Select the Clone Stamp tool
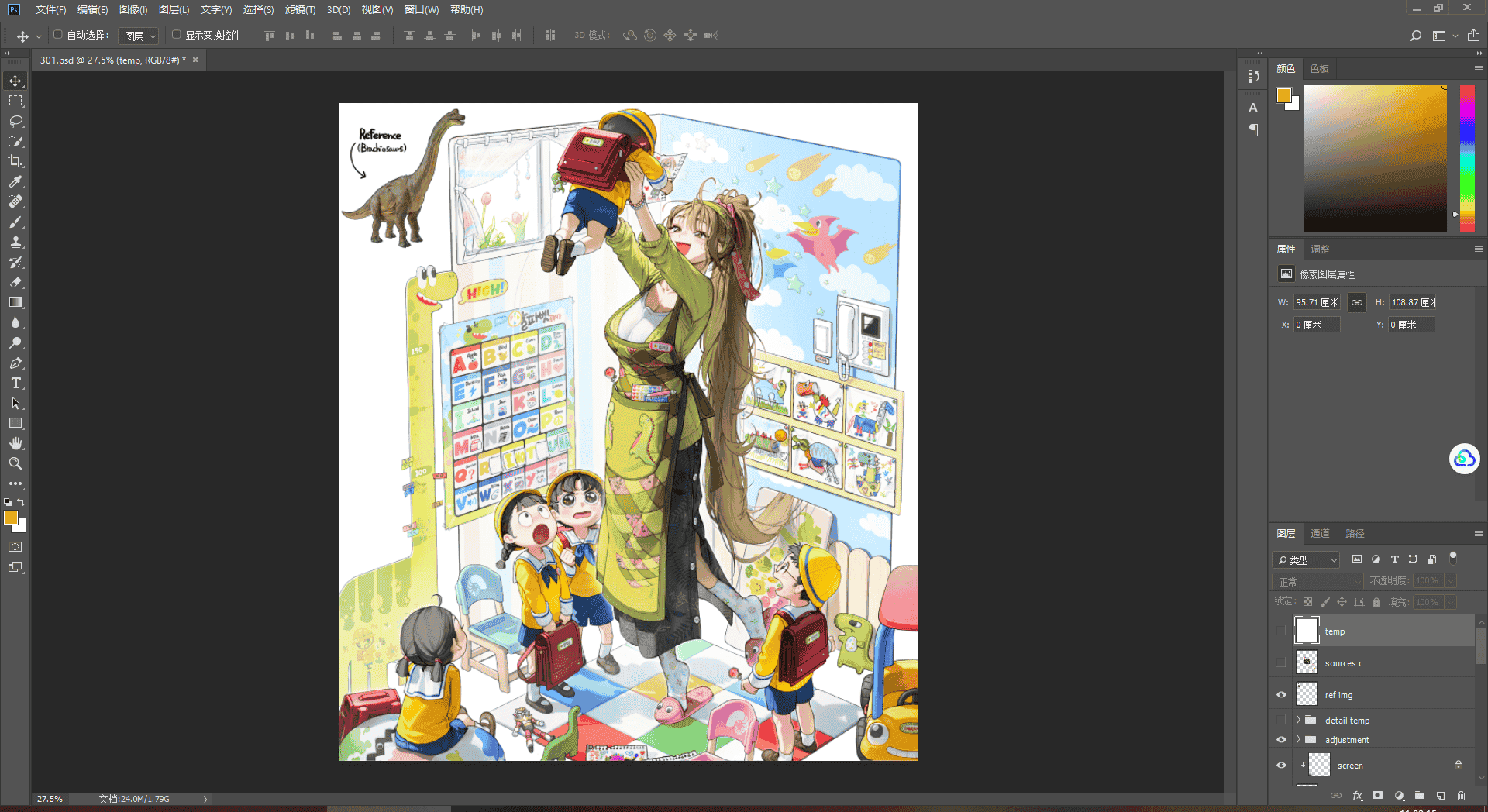 click(x=15, y=242)
